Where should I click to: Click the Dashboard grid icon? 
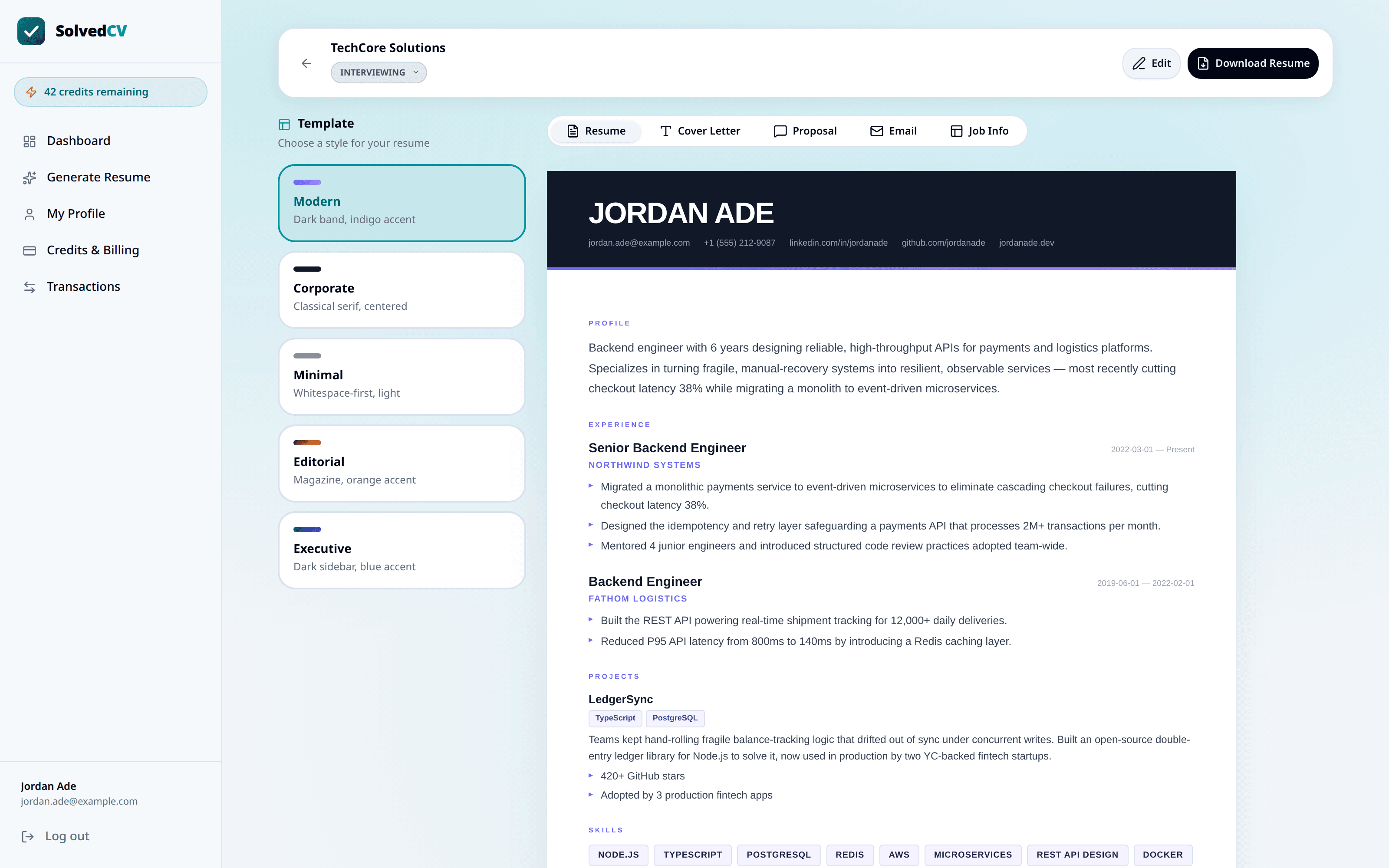[29, 141]
